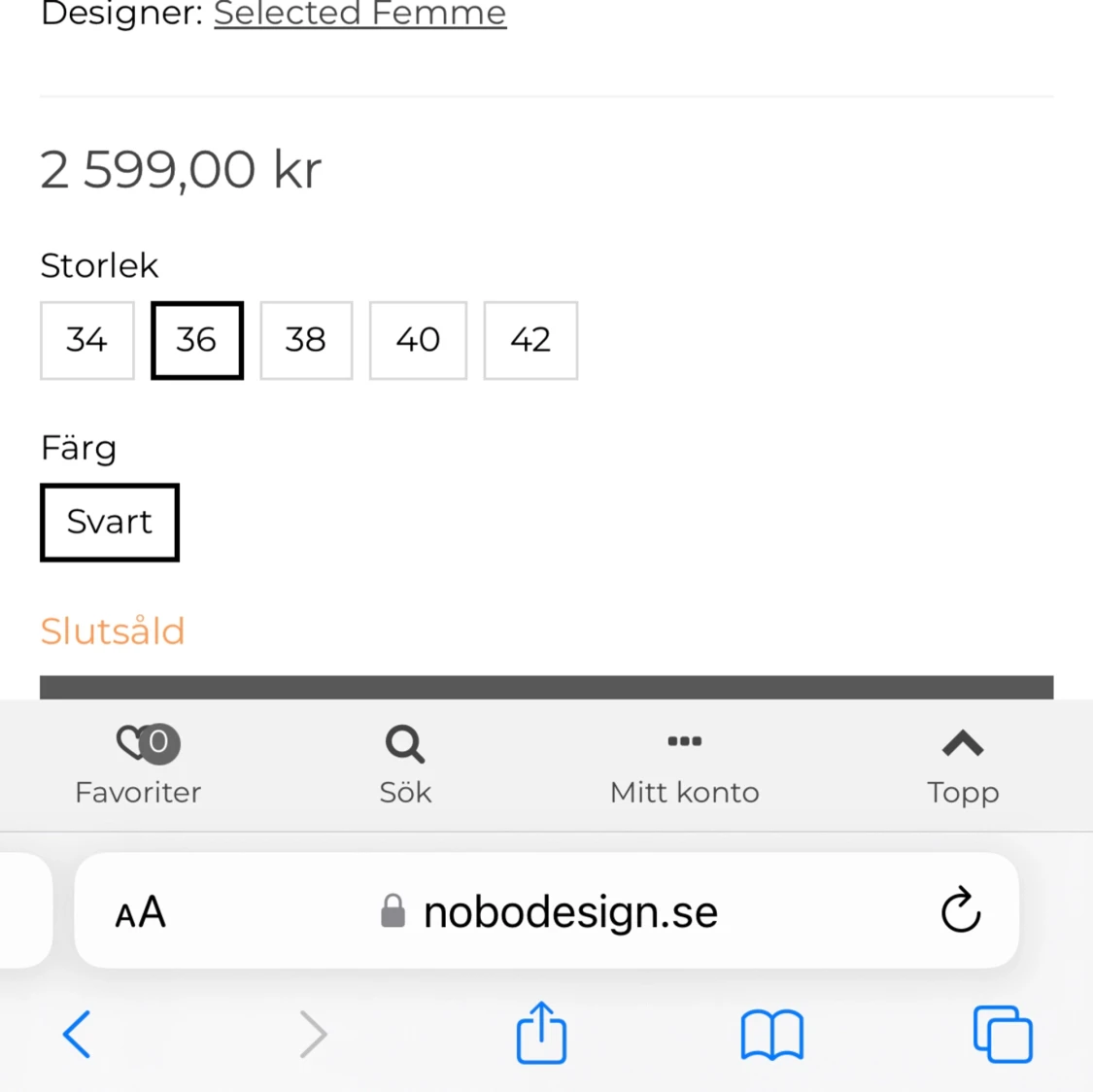Screen dimensions: 1093x1092
Task: Open Safari bookmarks with the book icon
Action: click(770, 1035)
